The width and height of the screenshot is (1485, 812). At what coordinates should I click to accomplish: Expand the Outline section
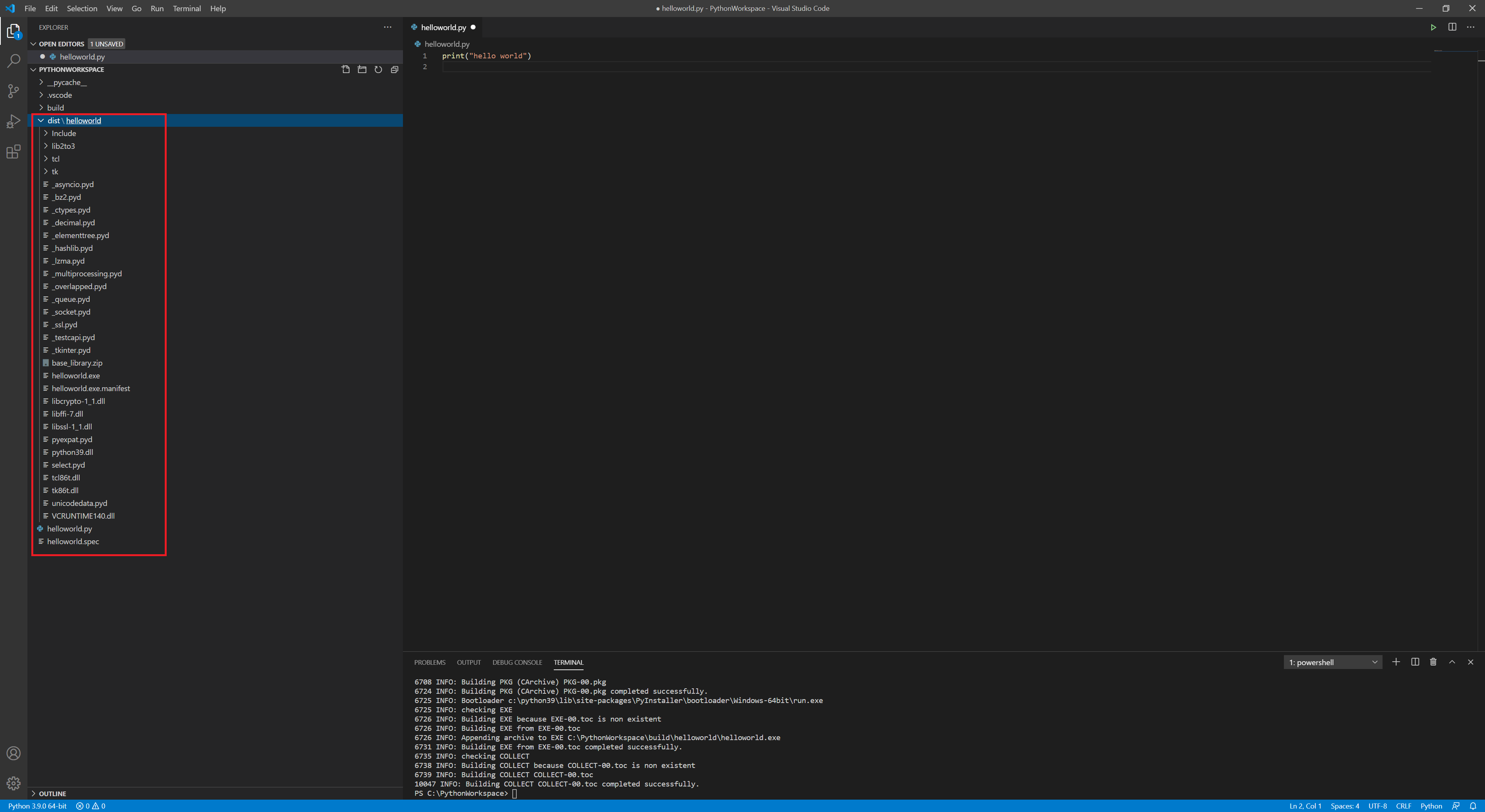click(x=52, y=793)
